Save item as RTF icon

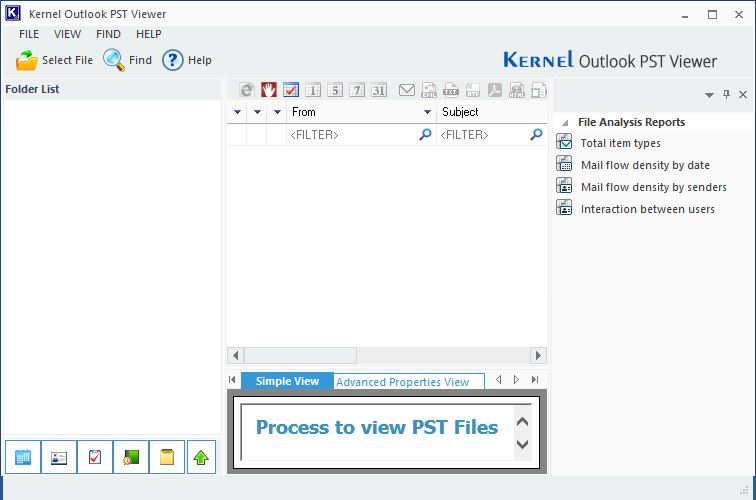[x=472, y=90]
